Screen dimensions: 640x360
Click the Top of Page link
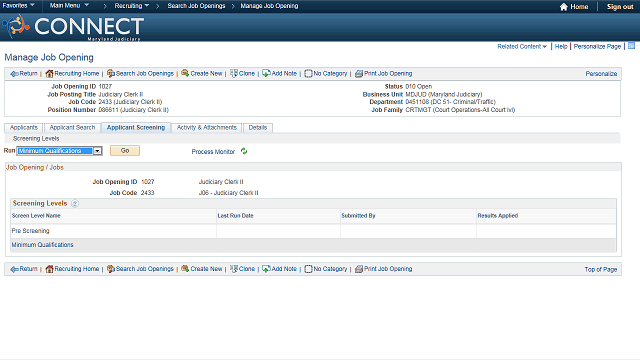(600, 269)
